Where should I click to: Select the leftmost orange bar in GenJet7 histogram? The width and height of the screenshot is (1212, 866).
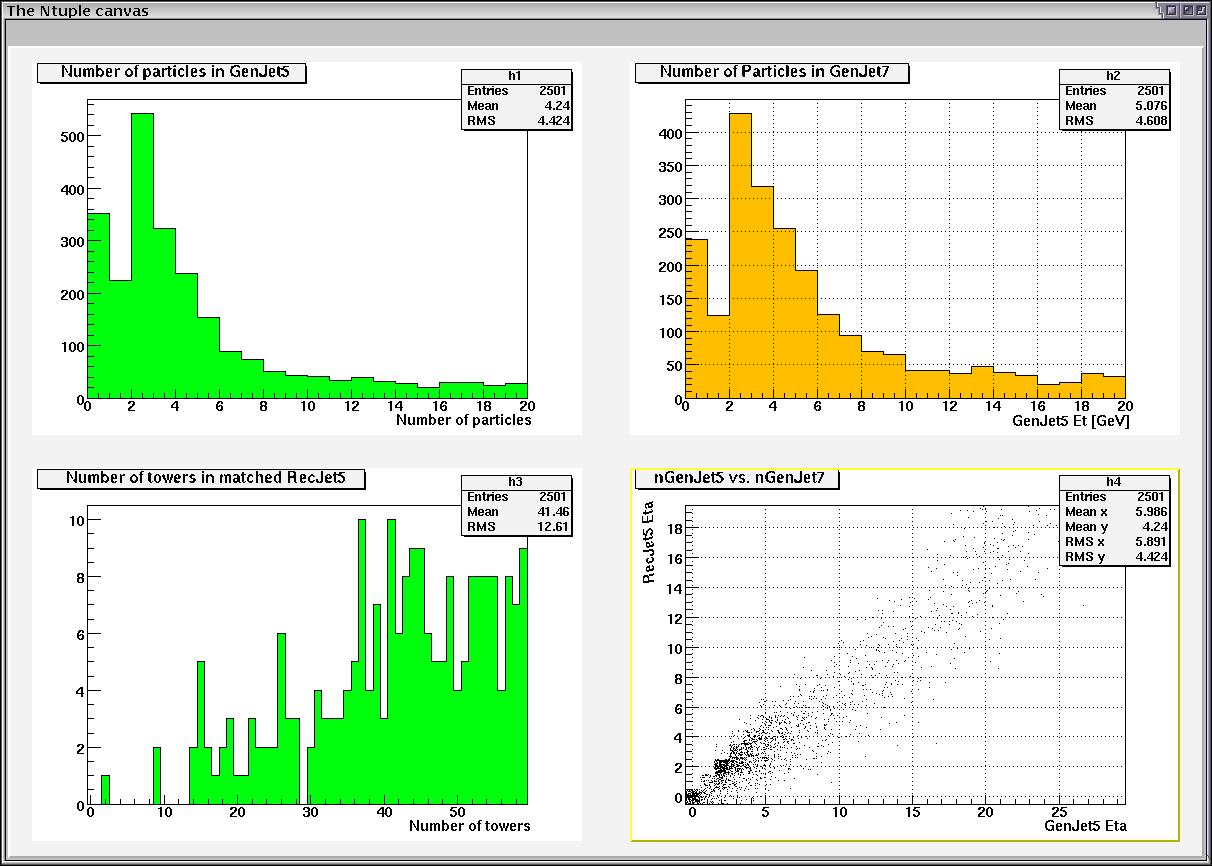[697, 320]
